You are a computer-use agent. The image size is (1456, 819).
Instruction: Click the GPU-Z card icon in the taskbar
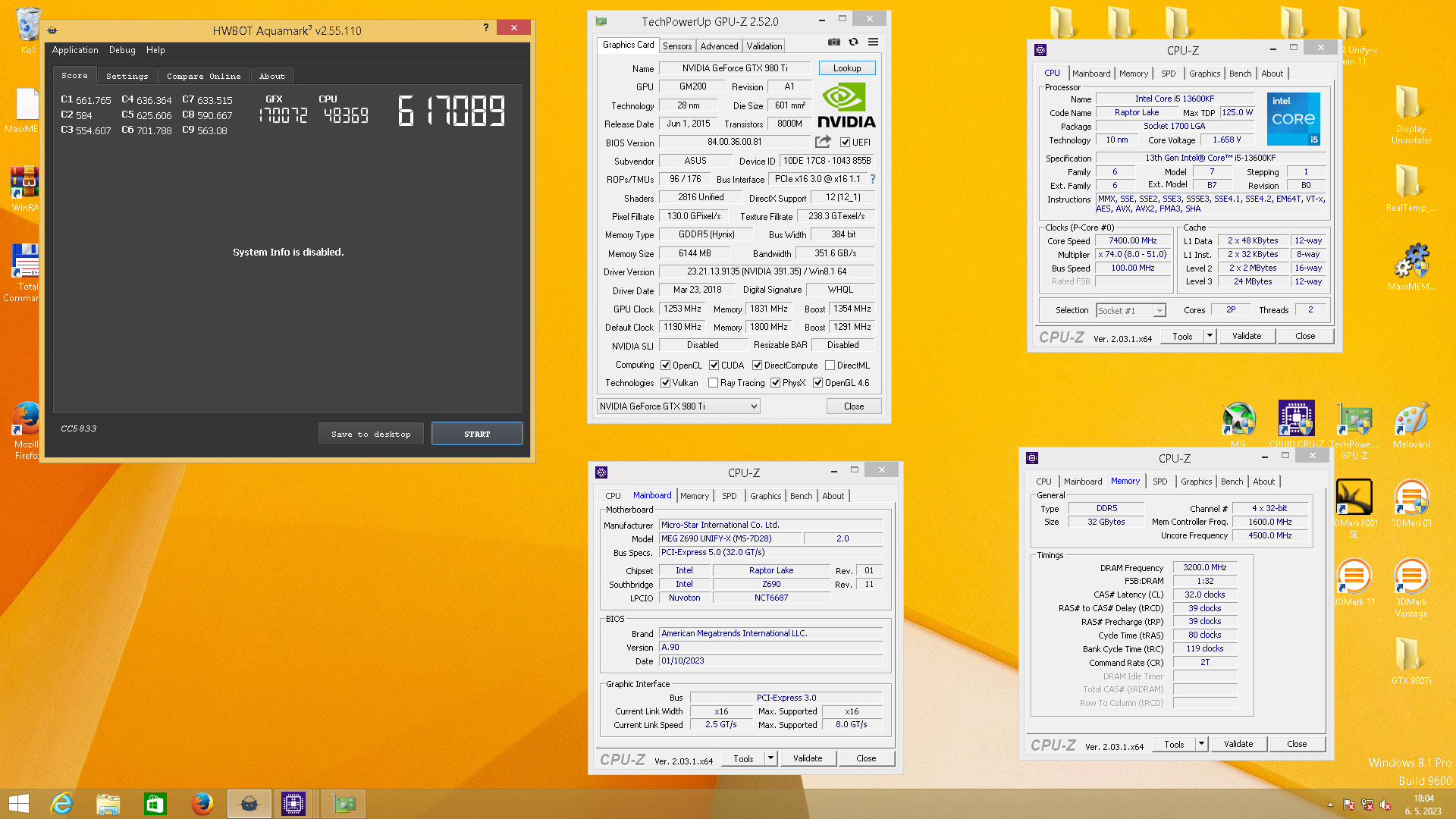point(344,804)
